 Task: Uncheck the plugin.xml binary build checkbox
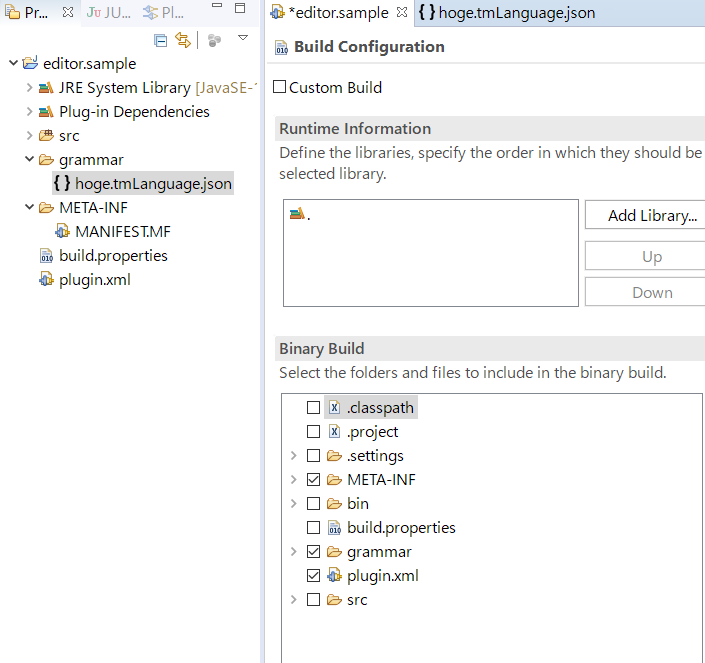313,575
